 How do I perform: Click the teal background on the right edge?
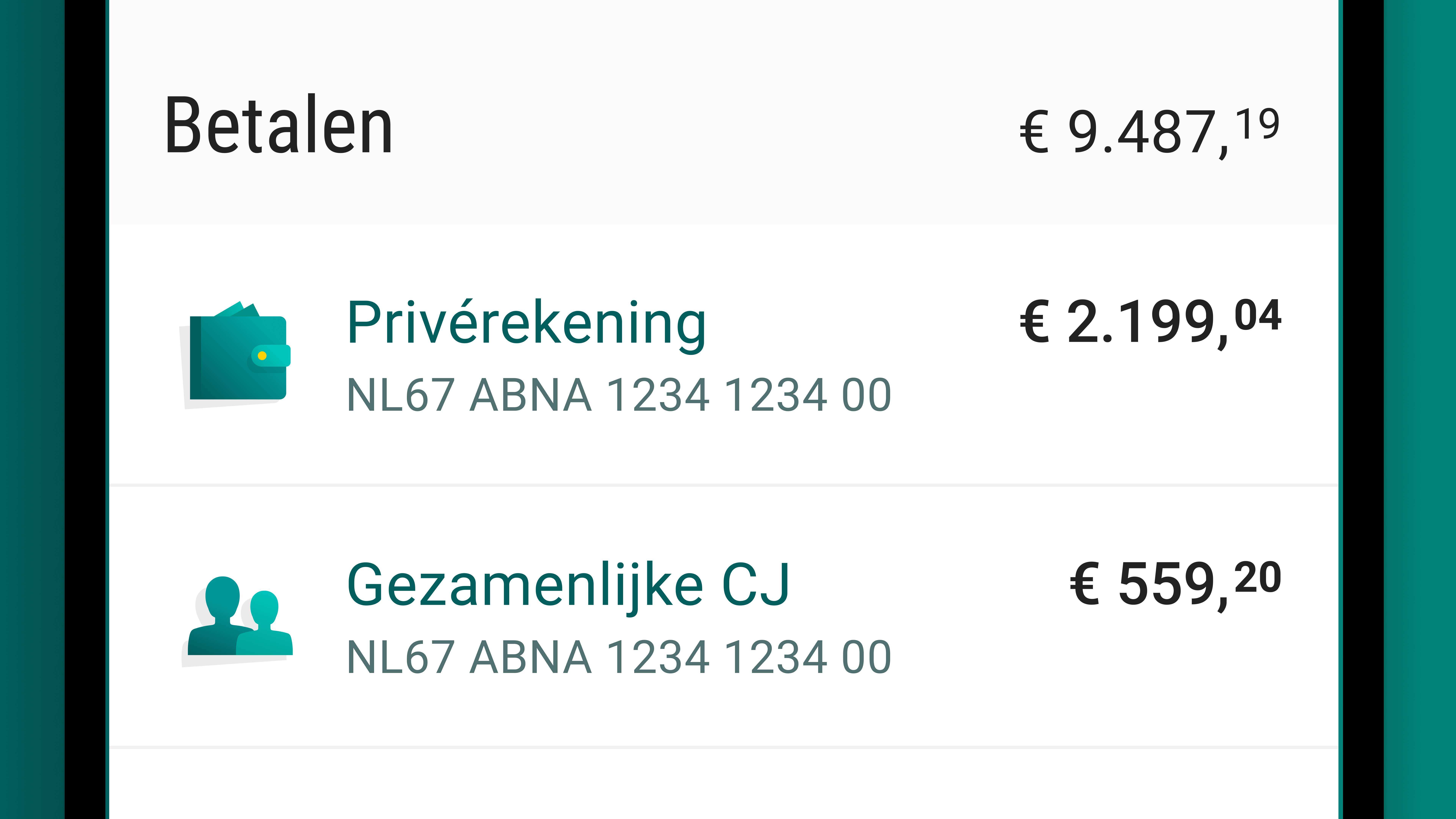[x=1420, y=409]
